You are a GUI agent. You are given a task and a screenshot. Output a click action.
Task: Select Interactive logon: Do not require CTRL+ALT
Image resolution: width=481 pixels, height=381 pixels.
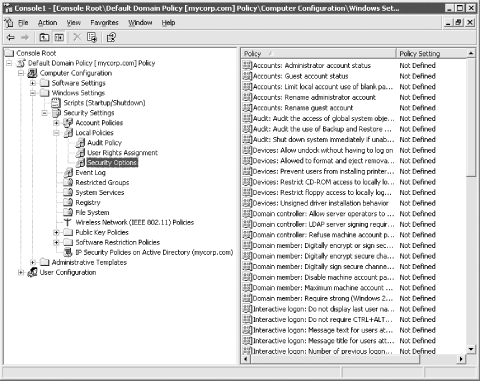coord(323,319)
